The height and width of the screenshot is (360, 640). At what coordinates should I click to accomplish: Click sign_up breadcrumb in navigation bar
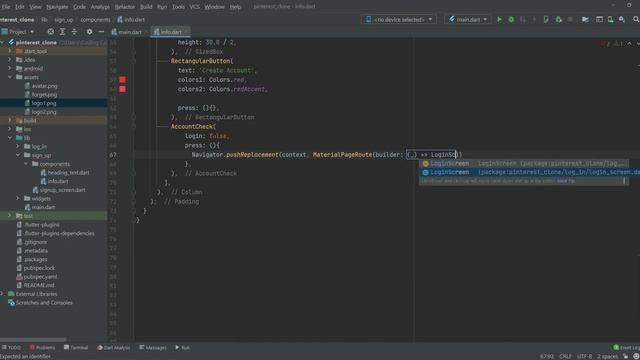tap(64, 19)
